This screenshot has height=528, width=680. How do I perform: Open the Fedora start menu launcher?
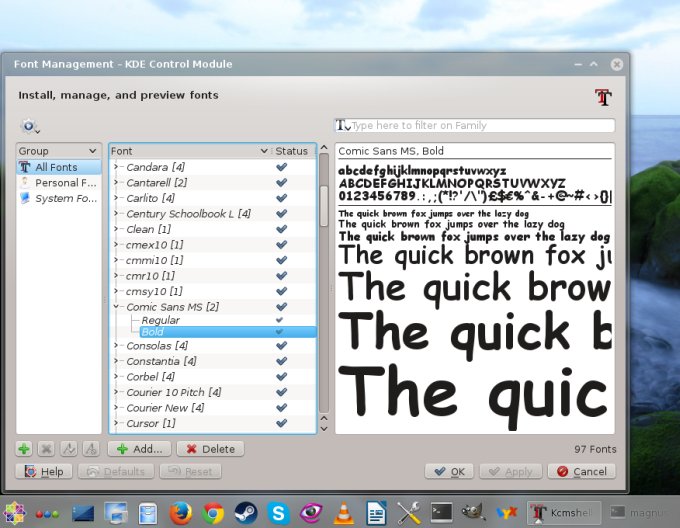pos(14,513)
